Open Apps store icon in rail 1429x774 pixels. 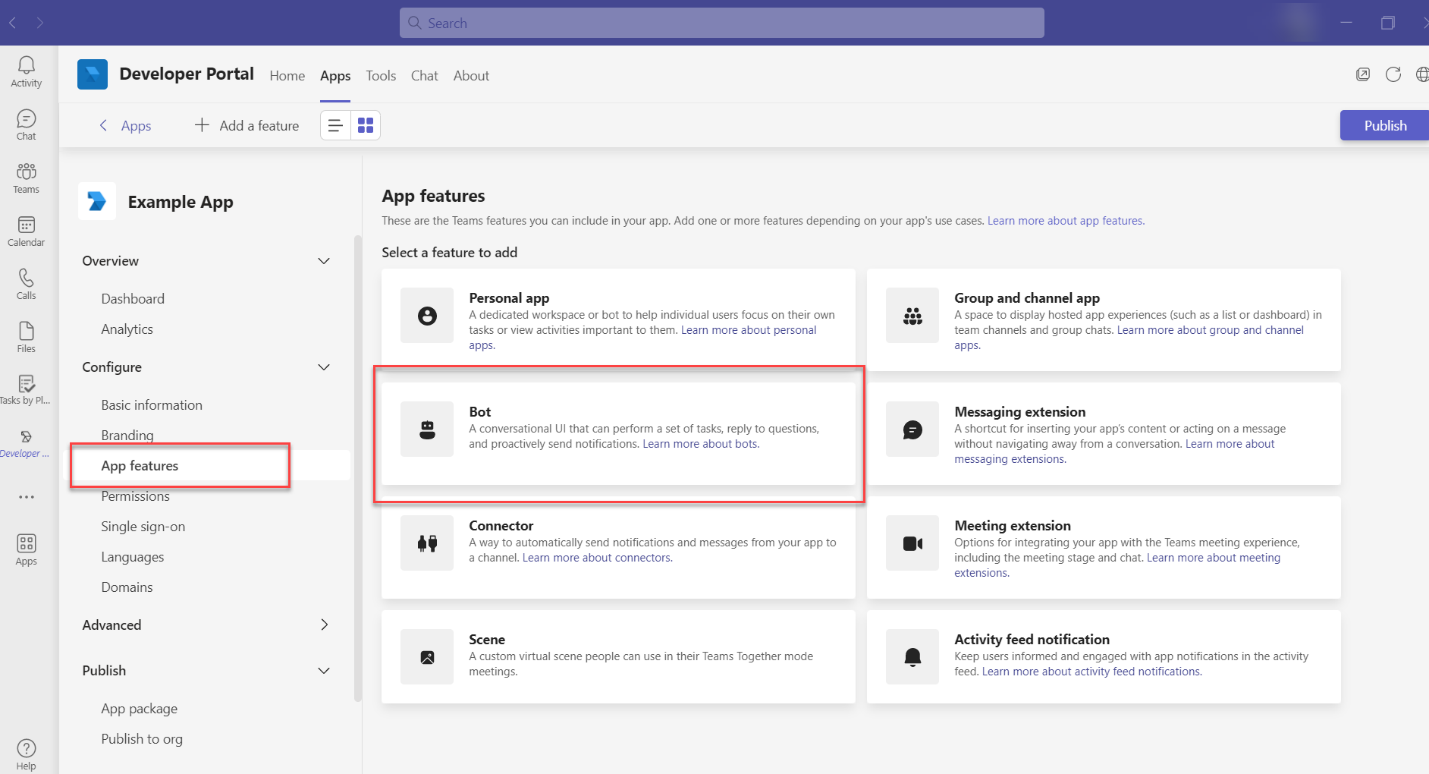tap(26, 550)
